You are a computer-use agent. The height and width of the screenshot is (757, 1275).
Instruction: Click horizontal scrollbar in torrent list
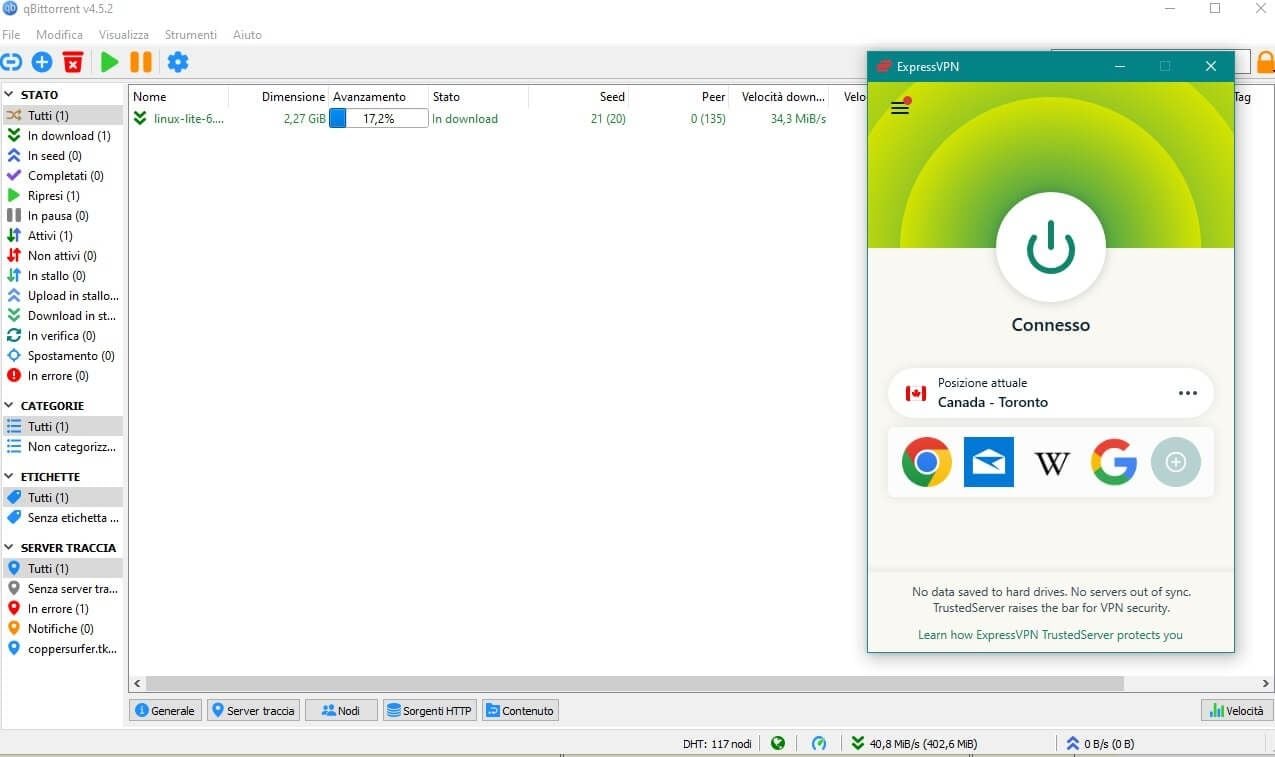634,684
